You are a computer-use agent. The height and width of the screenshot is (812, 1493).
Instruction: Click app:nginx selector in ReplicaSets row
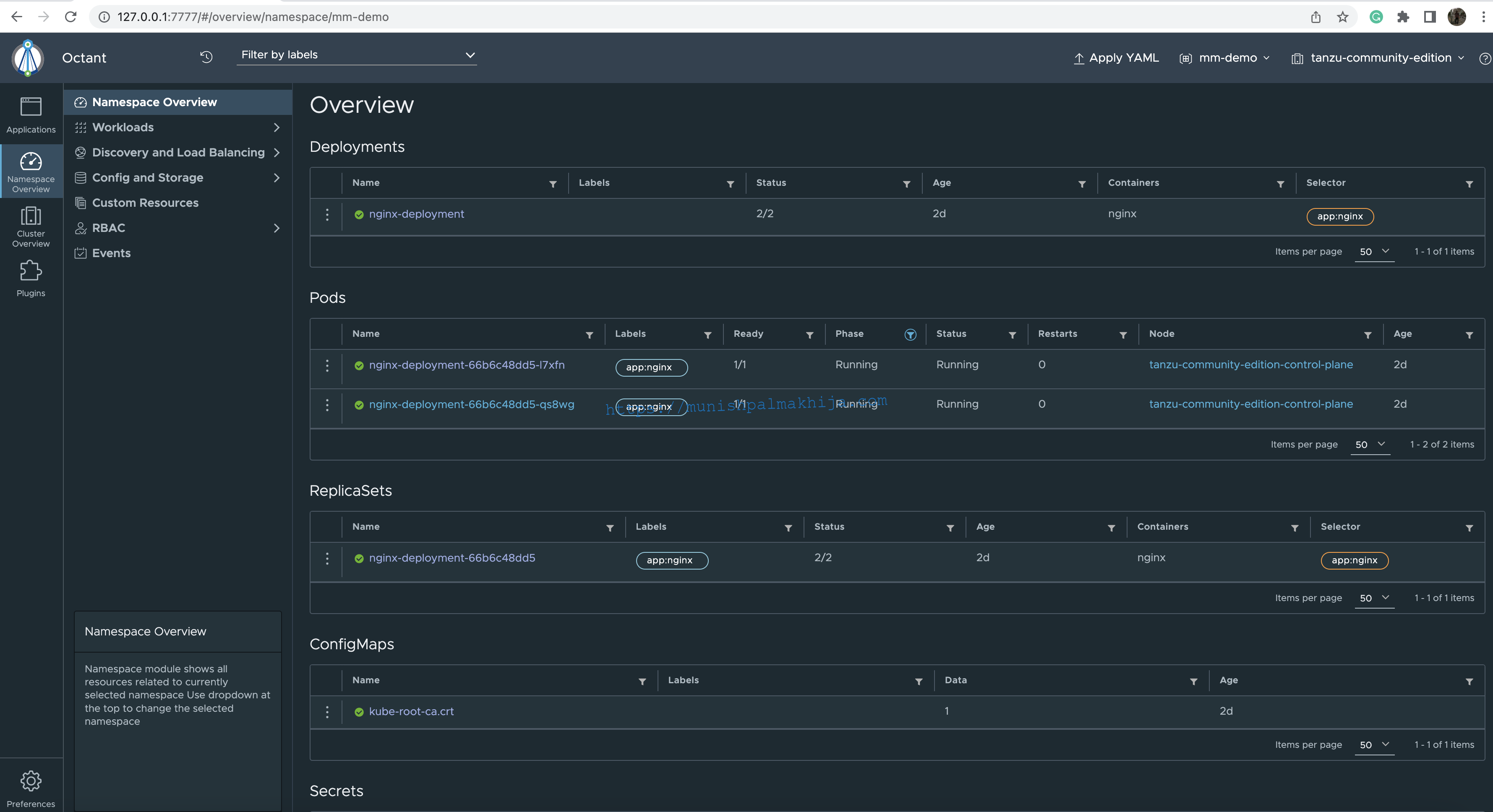pyautogui.click(x=1354, y=561)
